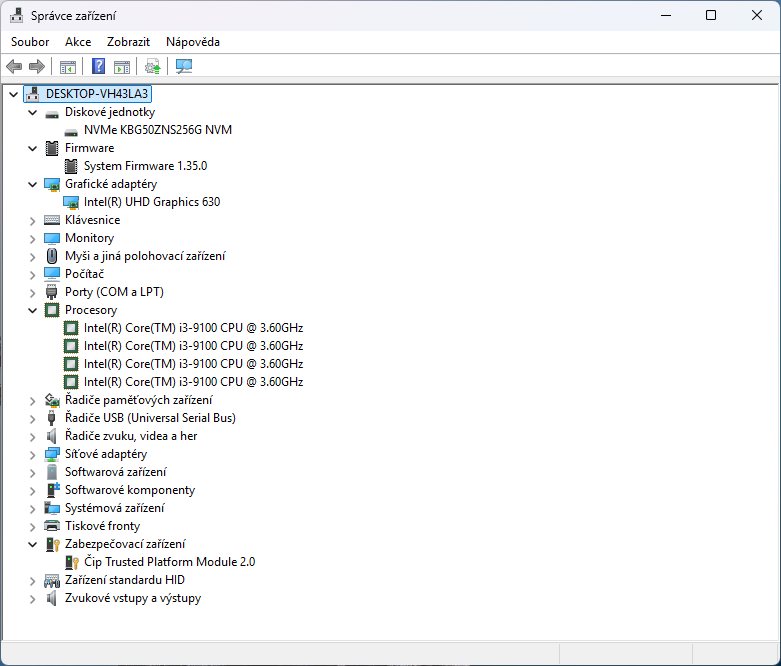Screen dimensions: 781x666
Task: Collapse the DESKTOP-VH43LA3 root node
Action: coord(13,94)
